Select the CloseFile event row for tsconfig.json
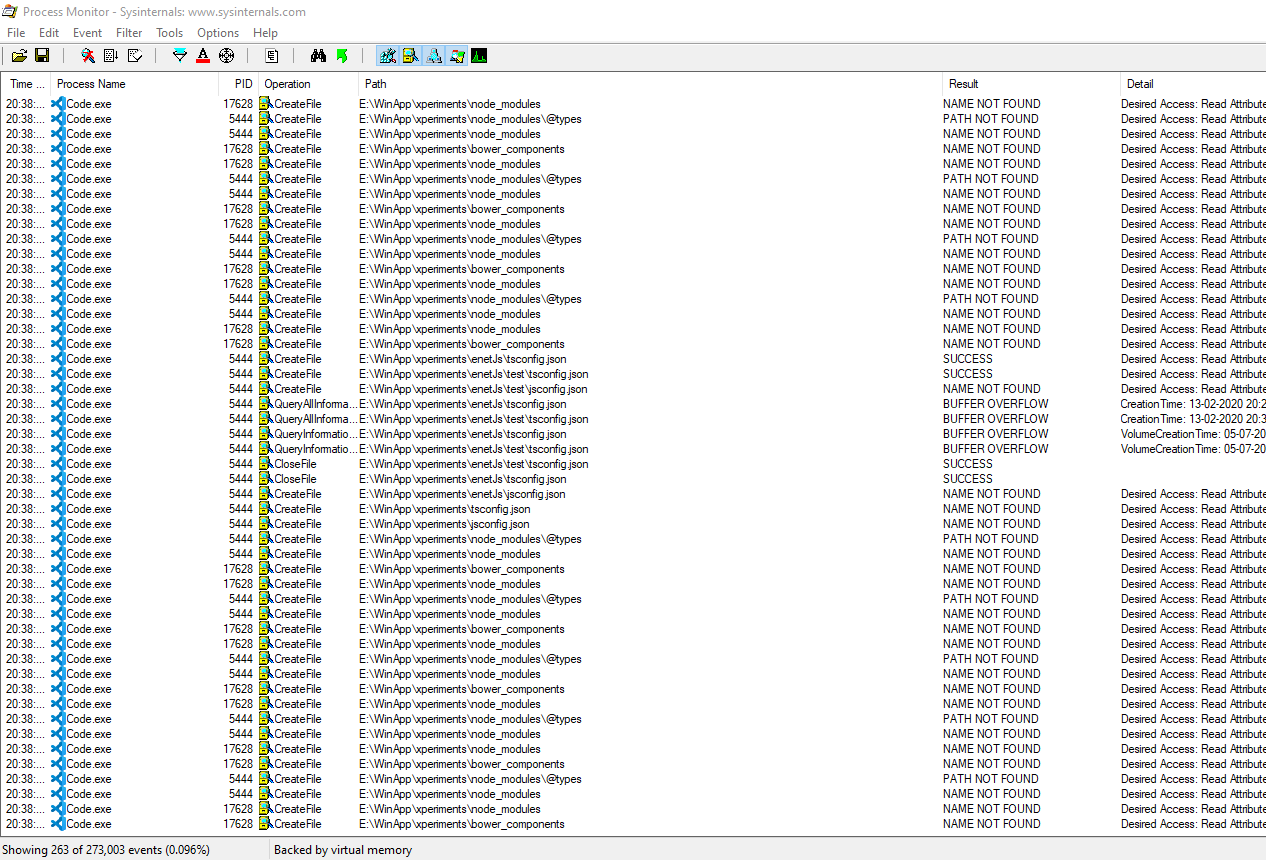The height and width of the screenshot is (860, 1266). tap(500, 478)
